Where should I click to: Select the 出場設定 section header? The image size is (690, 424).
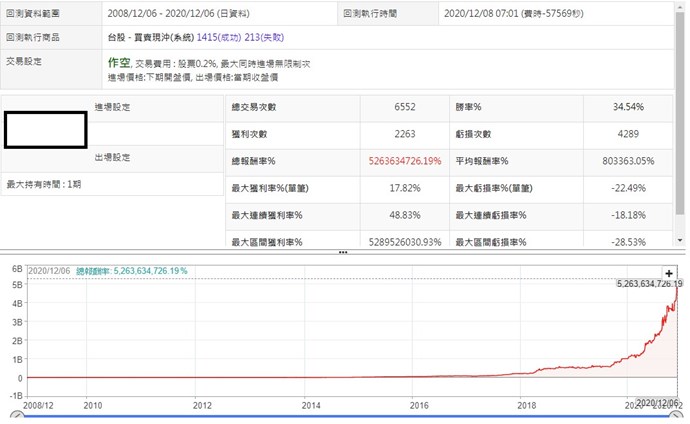click(x=112, y=157)
